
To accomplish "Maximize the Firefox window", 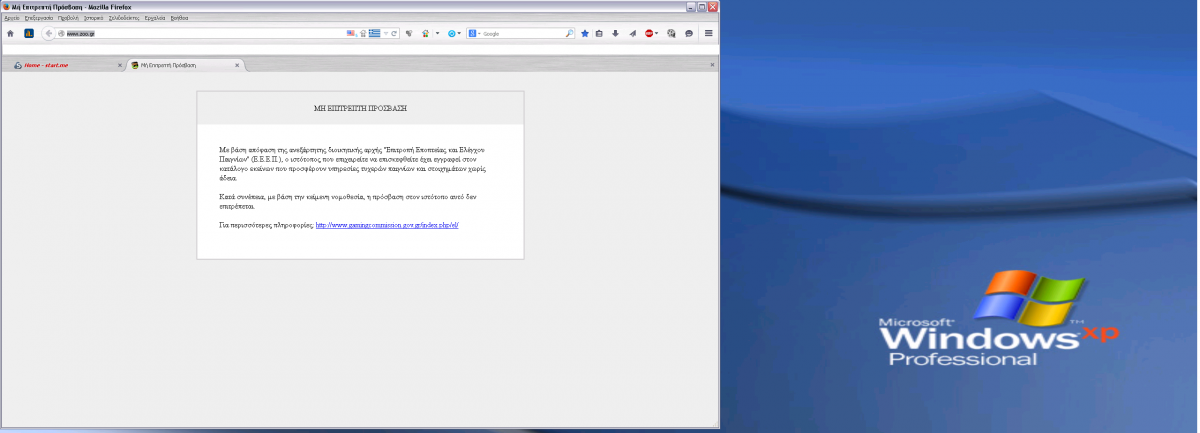I will pyautogui.click(x=701, y=6).
